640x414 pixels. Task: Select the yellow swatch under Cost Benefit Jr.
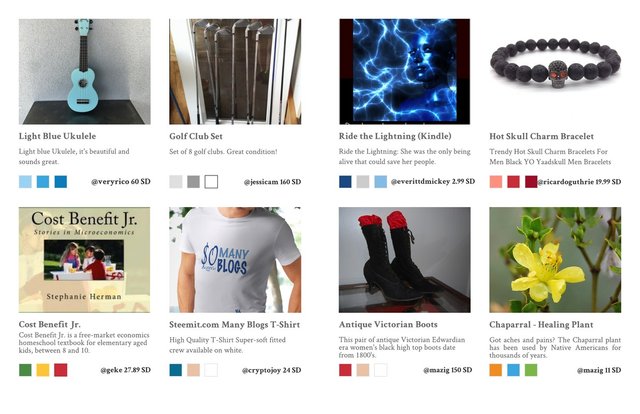click(43, 370)
